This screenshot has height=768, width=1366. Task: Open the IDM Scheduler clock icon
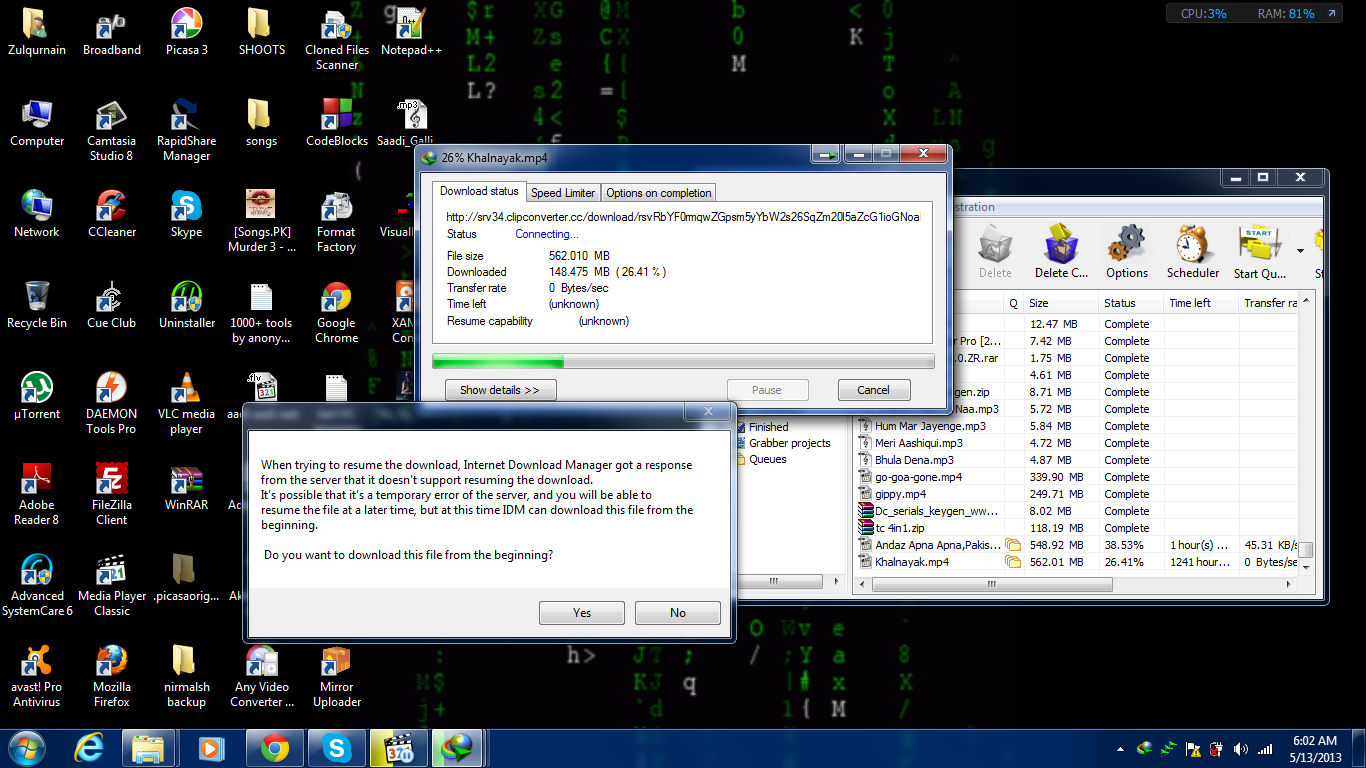[x=1193, y=252]
